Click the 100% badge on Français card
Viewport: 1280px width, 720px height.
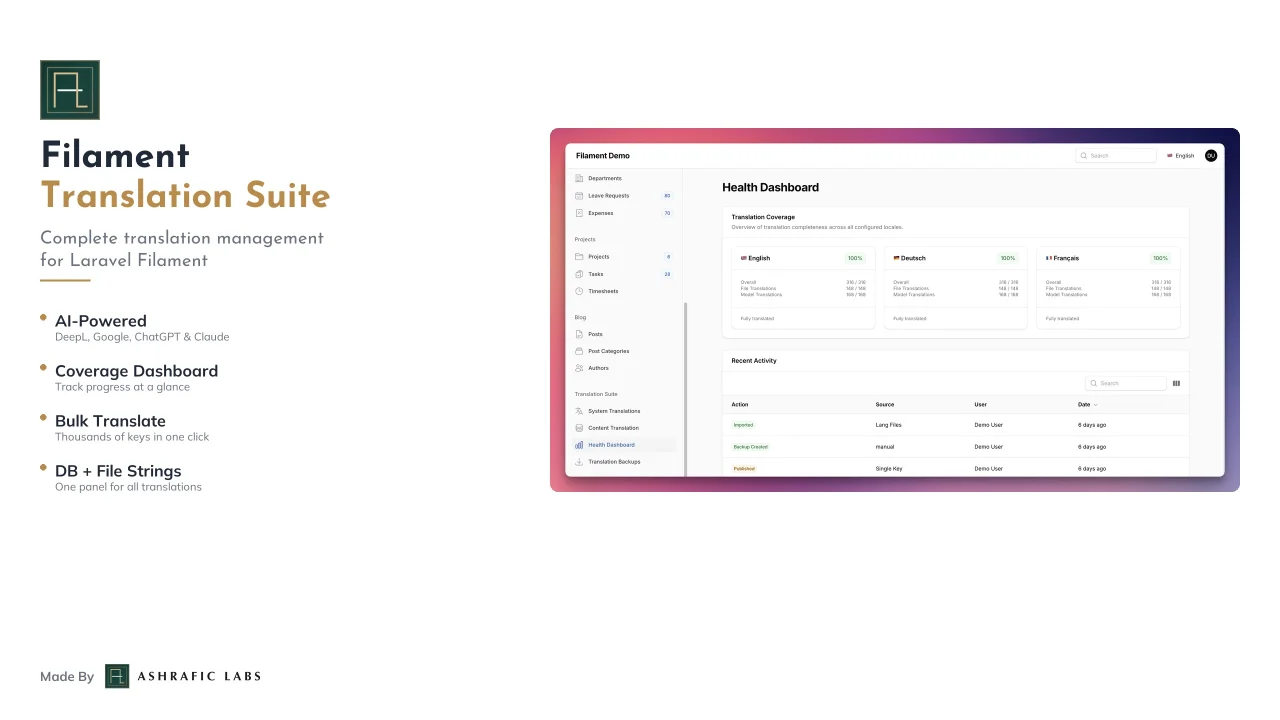[1160, 258]
